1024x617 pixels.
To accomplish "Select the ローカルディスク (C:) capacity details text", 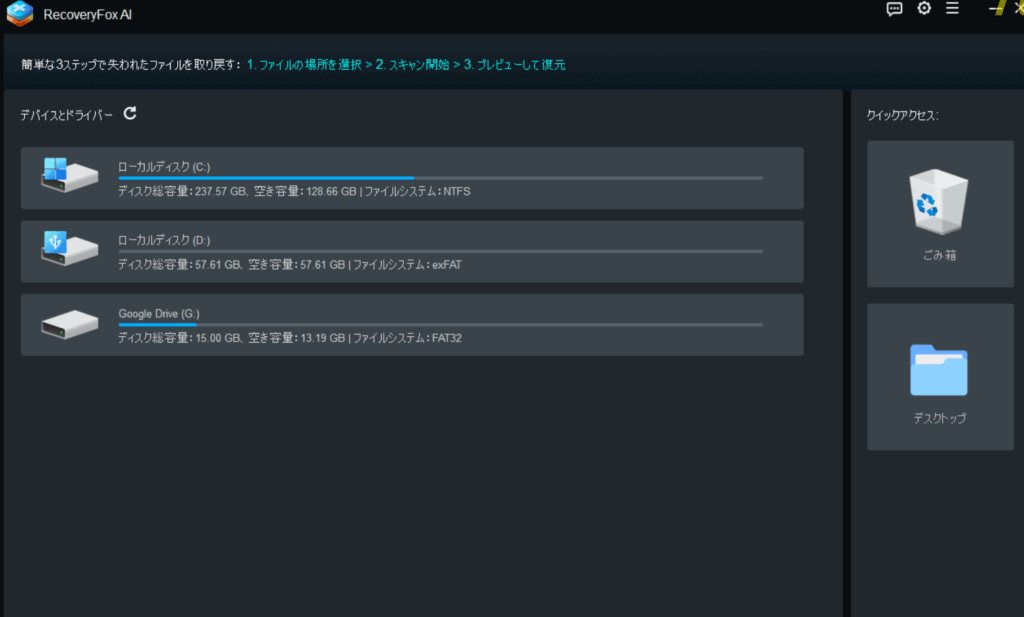I will 294,191.
